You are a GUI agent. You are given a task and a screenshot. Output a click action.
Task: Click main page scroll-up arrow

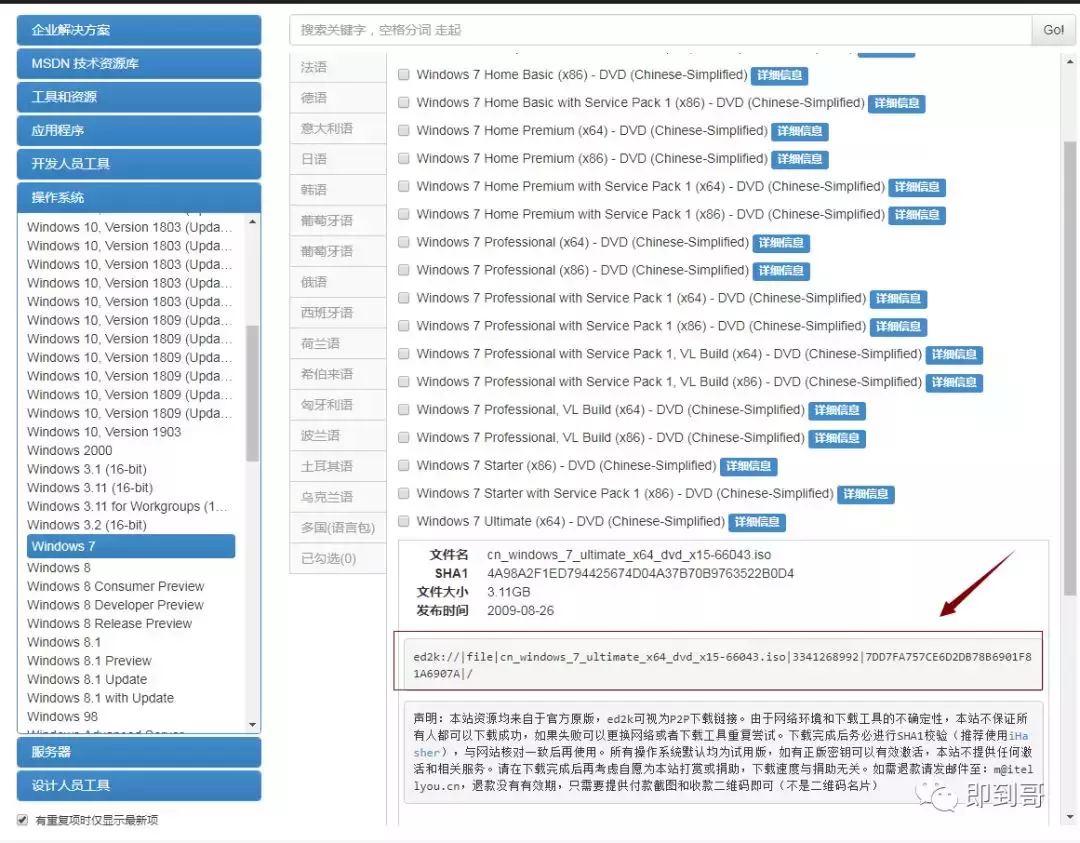point(1070,61)
